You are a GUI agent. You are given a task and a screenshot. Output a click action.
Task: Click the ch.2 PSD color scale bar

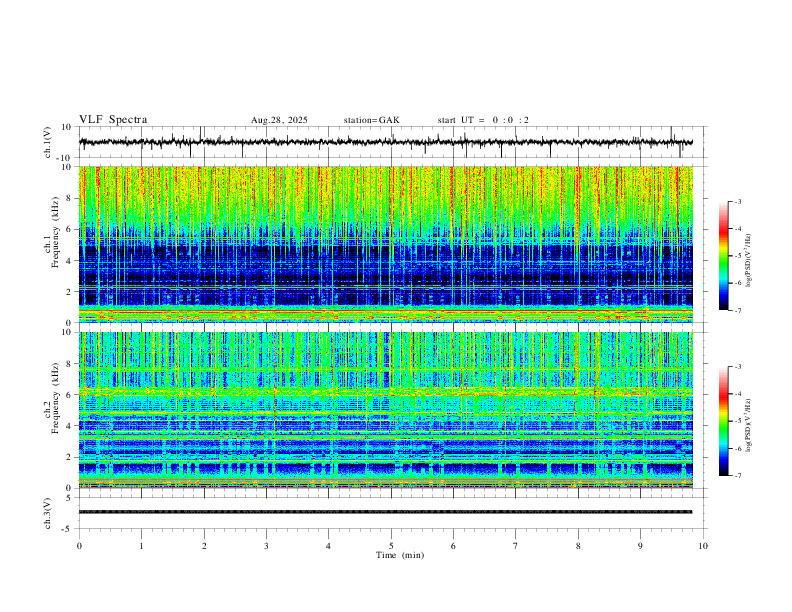[723, 421]
